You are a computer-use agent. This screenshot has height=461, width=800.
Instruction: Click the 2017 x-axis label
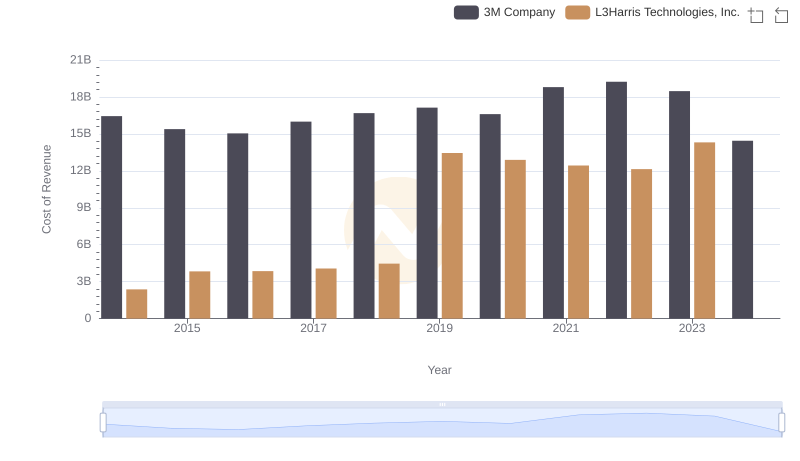[313, 328]
